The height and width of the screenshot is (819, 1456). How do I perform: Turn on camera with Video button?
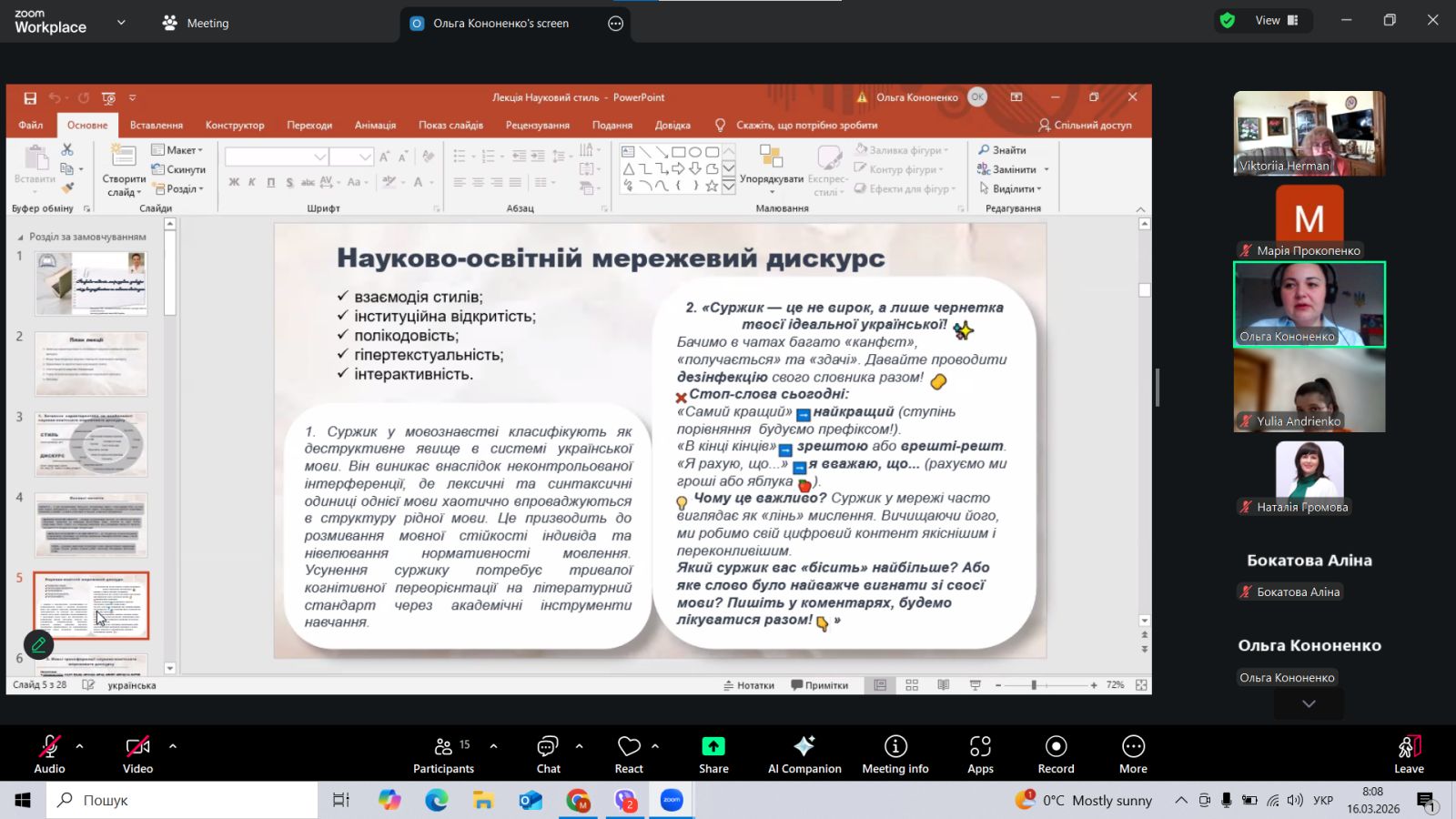coord(137,753)
